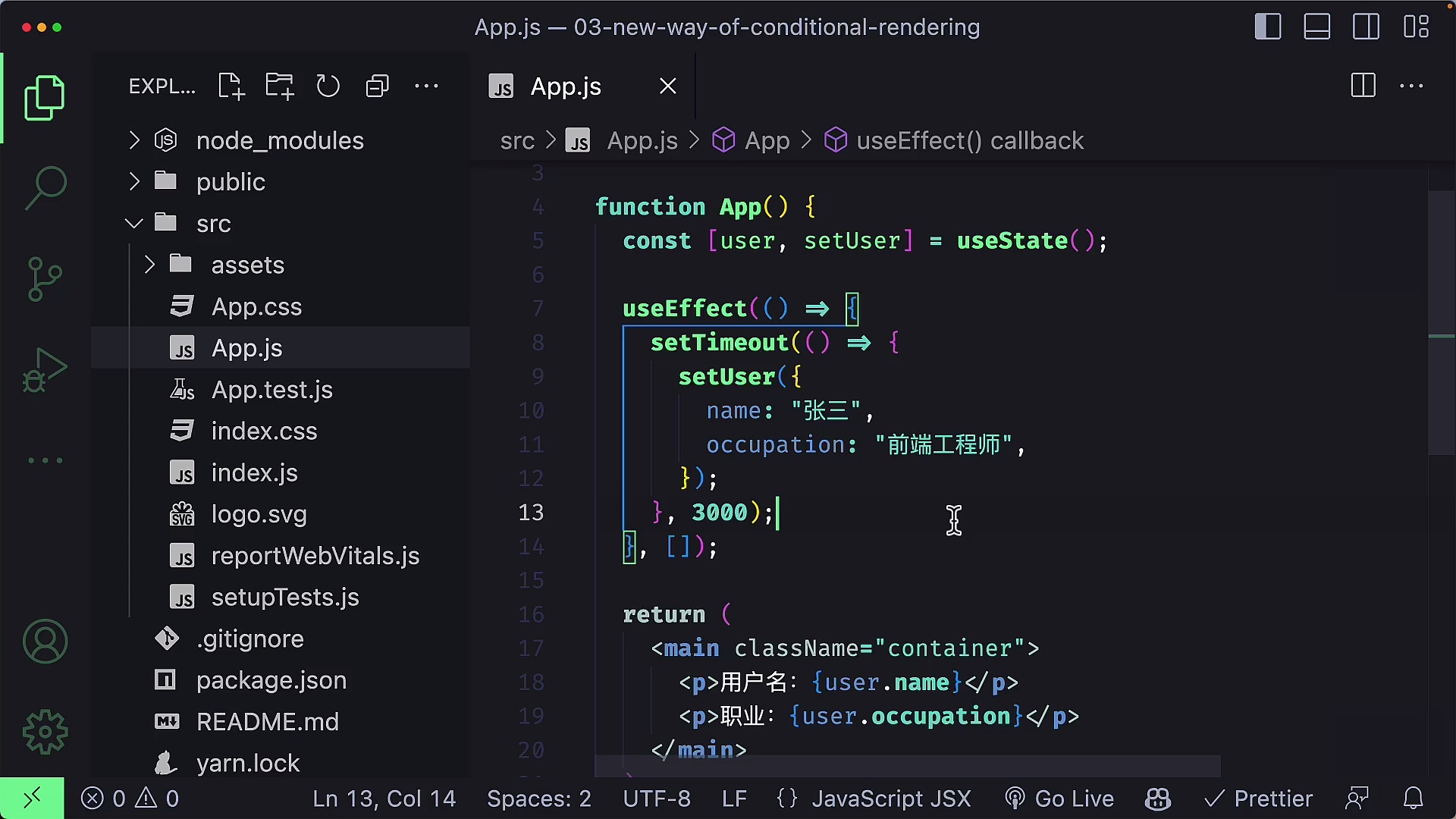Show additional views ellipsis in activity bar
Viewport: 1456px width, 819px height.
45,460
